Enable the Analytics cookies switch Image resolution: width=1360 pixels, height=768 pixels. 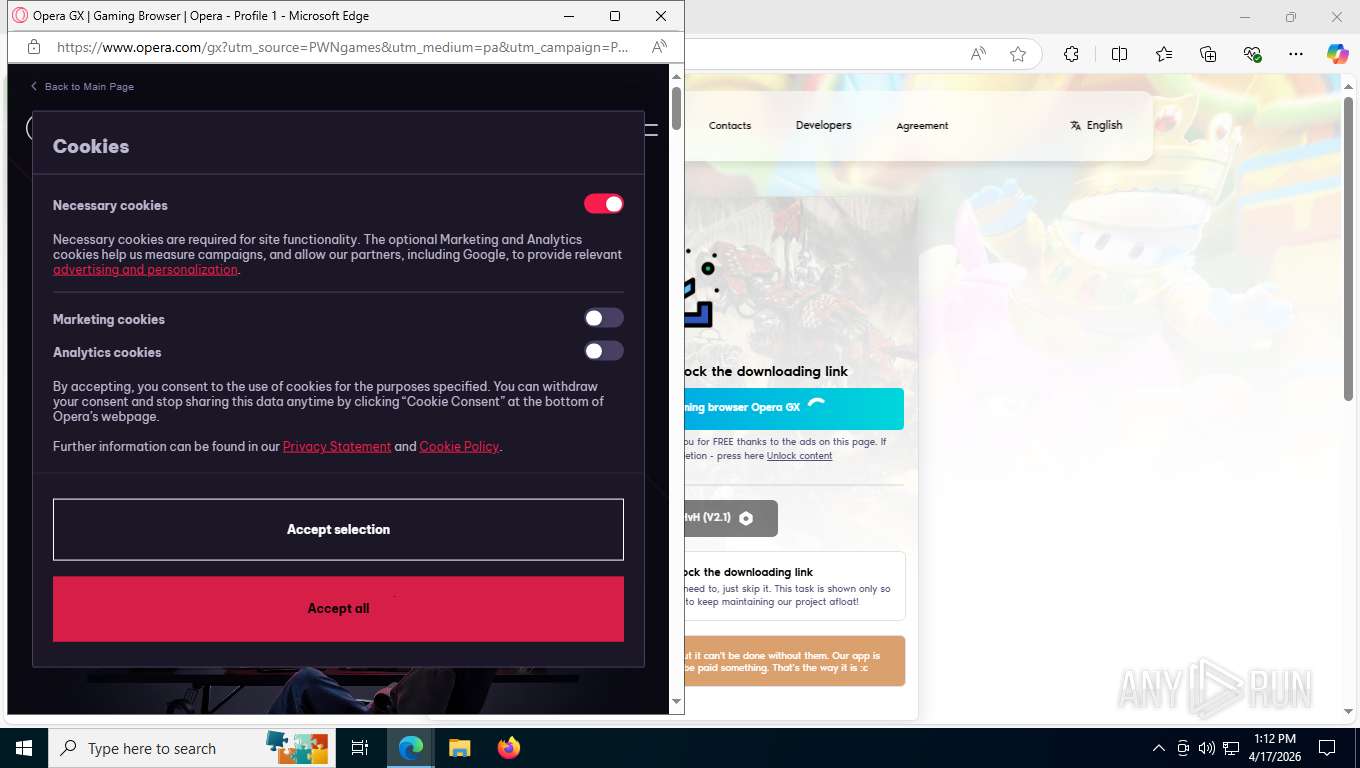(604, 351)
